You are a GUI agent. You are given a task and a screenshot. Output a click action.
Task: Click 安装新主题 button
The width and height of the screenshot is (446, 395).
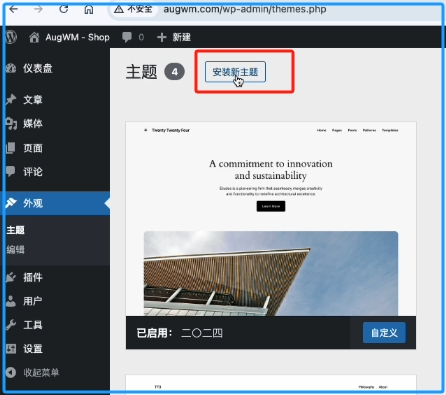235,72
